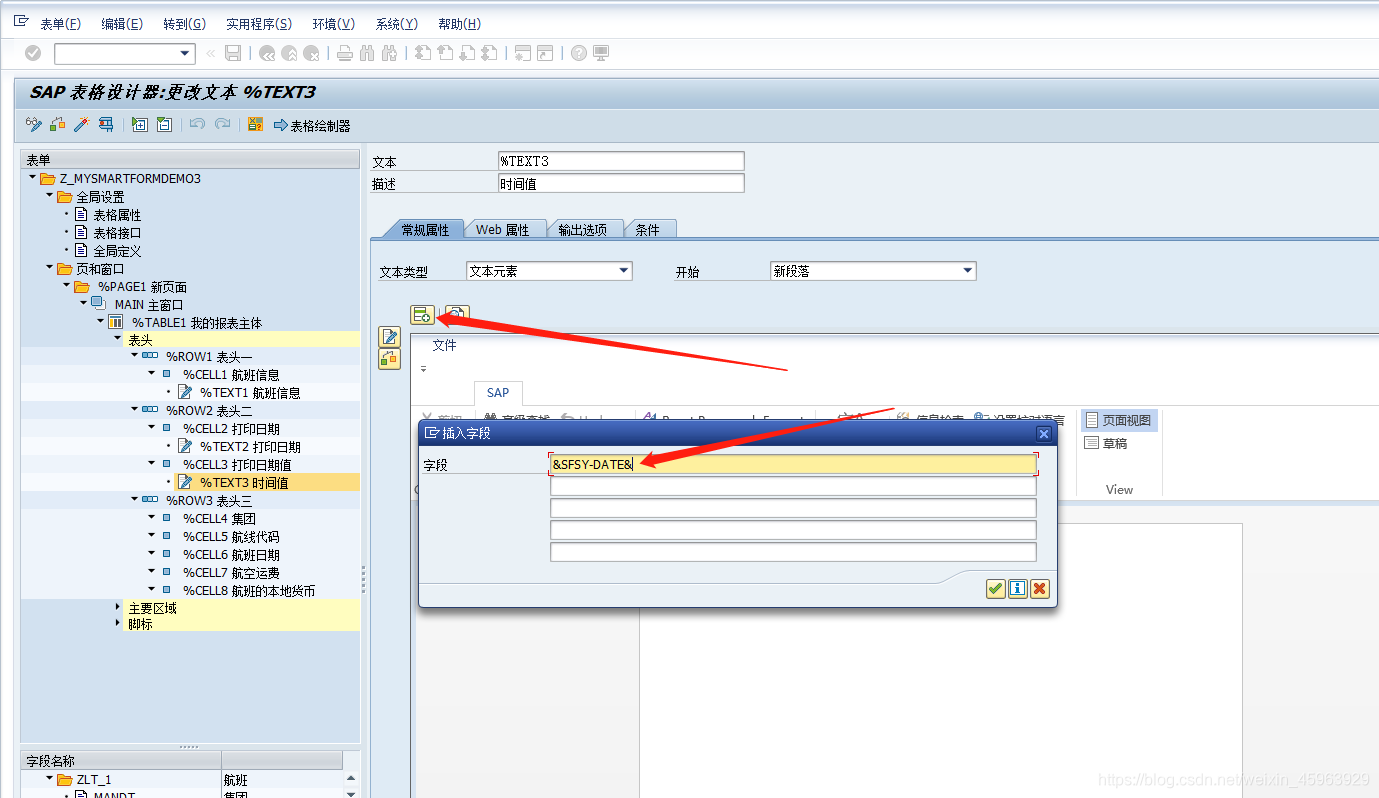Viewport: 1379px width, 798px height.
Task: Click the Expand subtree icon in toolbar
Action: [x=140, y=125]
